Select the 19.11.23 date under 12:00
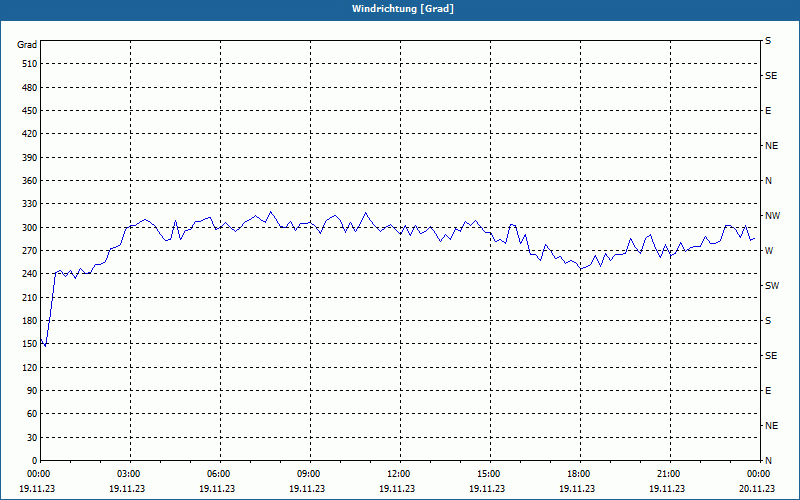This screenshot has height=500, width=800. coord(397,489)
